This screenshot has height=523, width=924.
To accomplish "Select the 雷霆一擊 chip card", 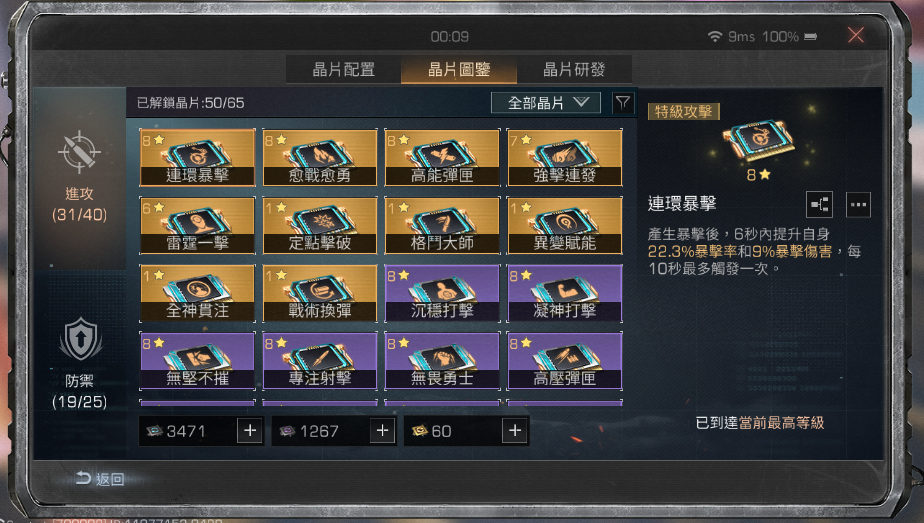I will [x=197, y=225].
